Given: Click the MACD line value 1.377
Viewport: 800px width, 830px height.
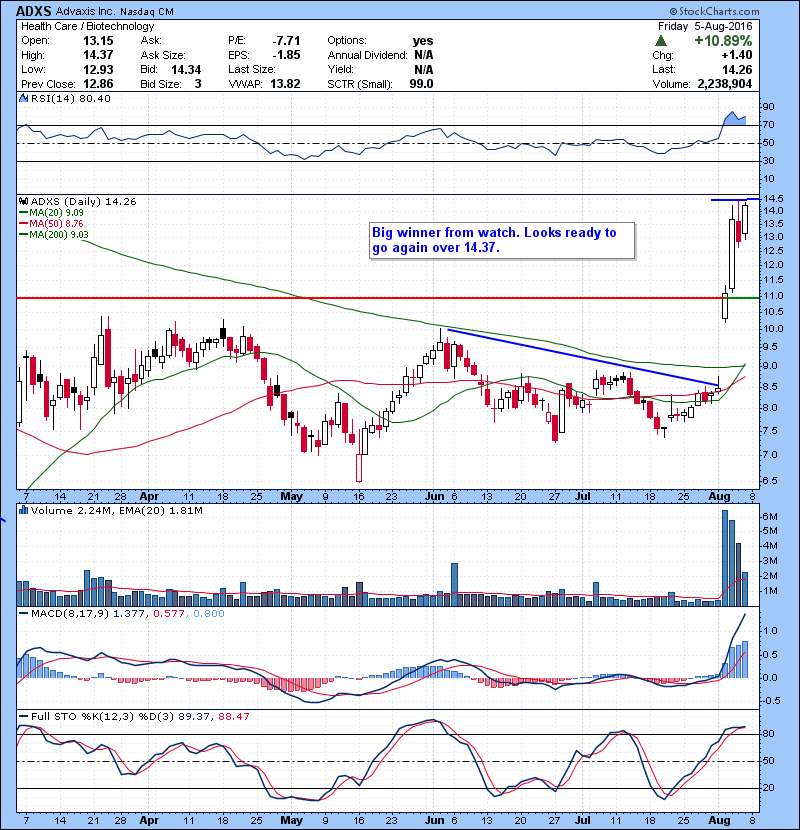Looking at the screenshot, I should 129,614.
